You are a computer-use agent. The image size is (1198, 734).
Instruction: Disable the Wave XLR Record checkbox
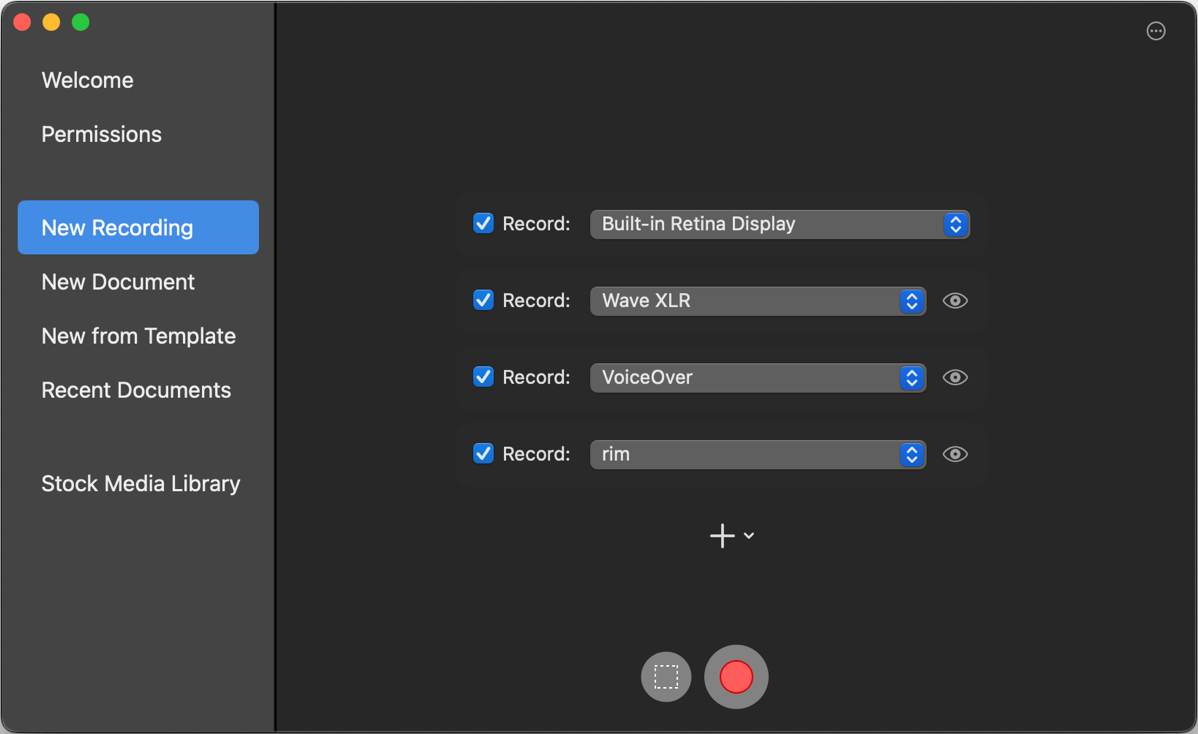[483, 300]
